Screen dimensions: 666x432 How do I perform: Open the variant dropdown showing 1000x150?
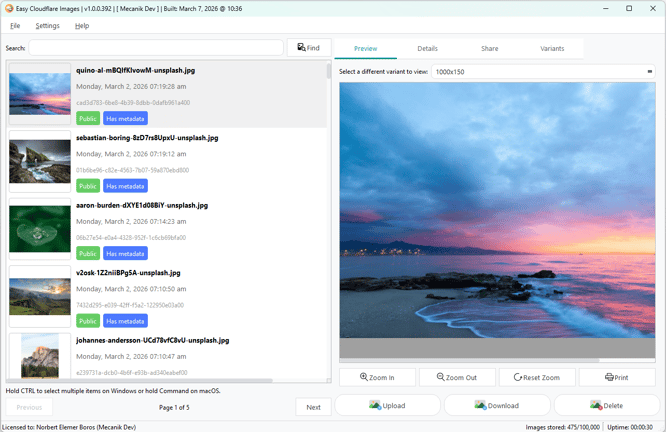pos(543,72)
